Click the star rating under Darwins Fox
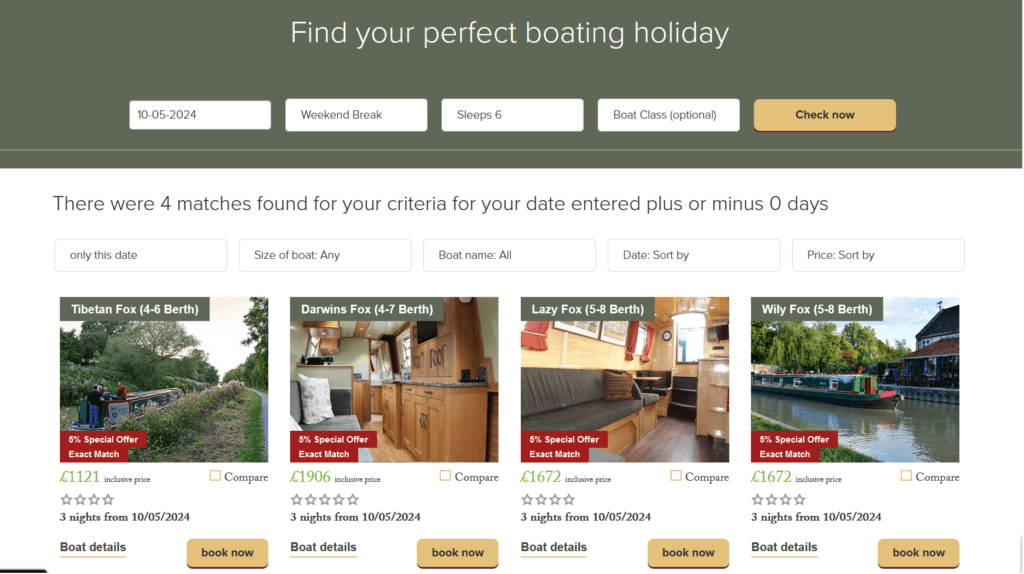This screenshot has width=1024, height=574. point(324,500)
